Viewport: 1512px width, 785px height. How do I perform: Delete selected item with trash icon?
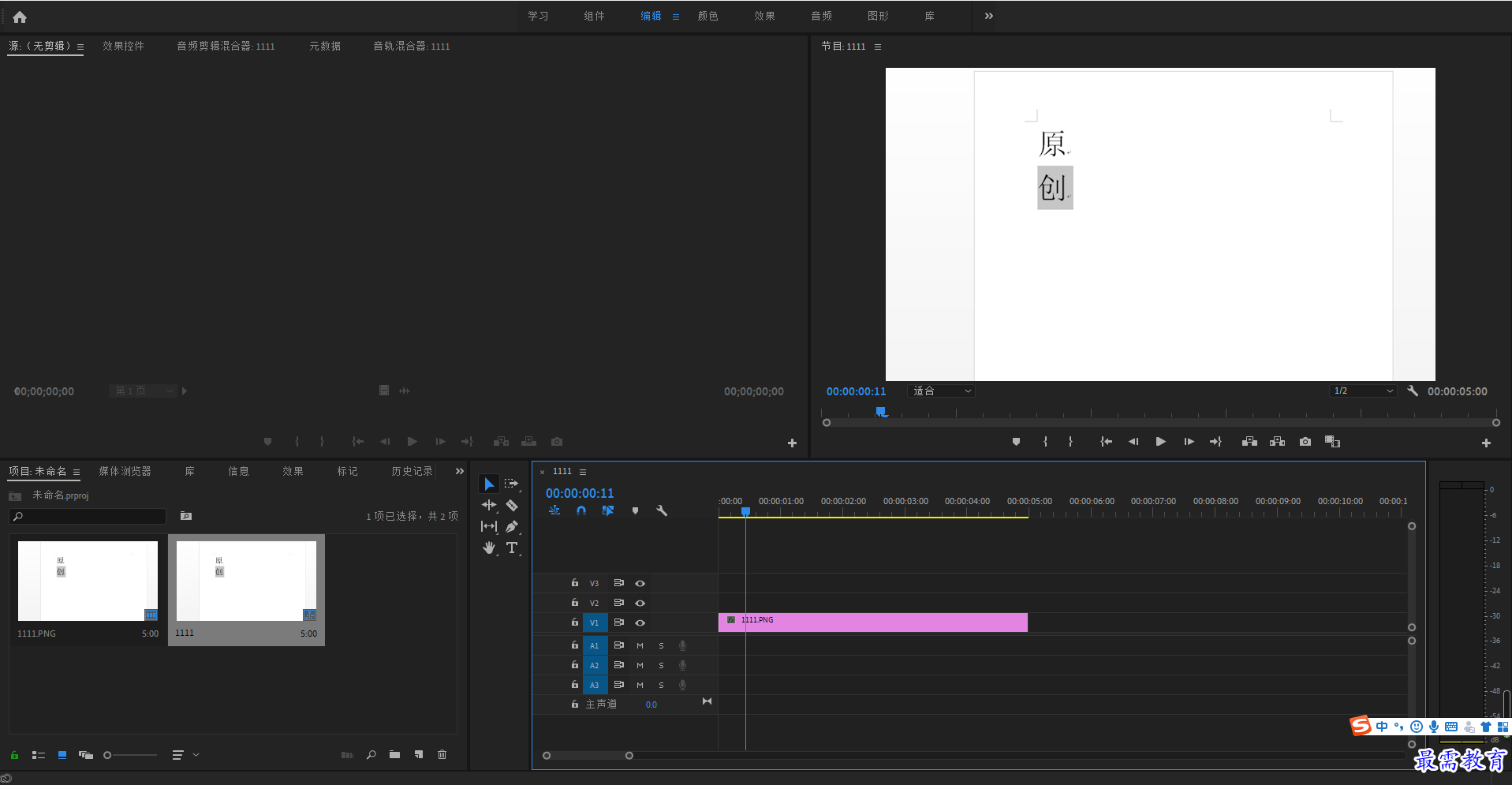click(x=442, y=755)
